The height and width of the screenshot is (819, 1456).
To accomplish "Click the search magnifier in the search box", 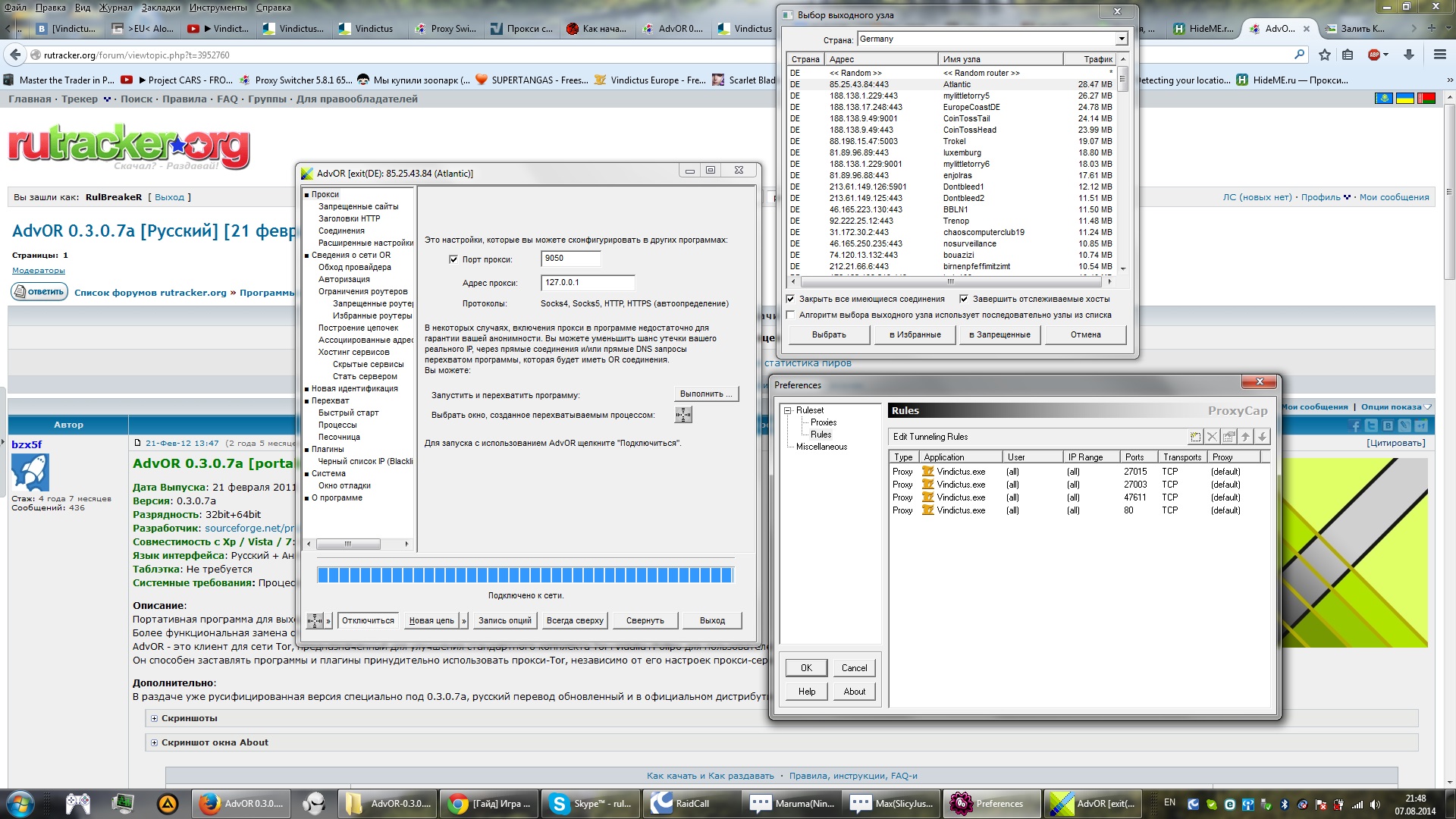I will (1300, 55).
